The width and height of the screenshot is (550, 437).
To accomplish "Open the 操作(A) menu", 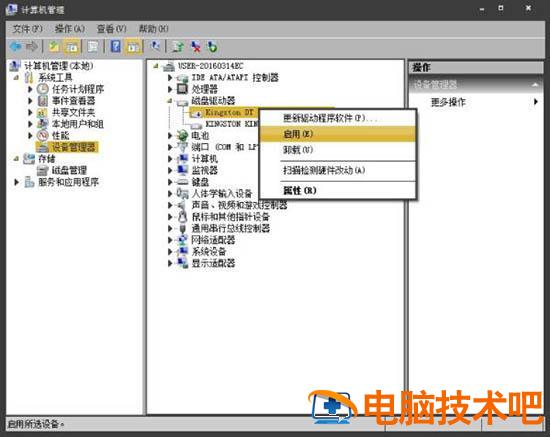I will [x=70, y=28].
